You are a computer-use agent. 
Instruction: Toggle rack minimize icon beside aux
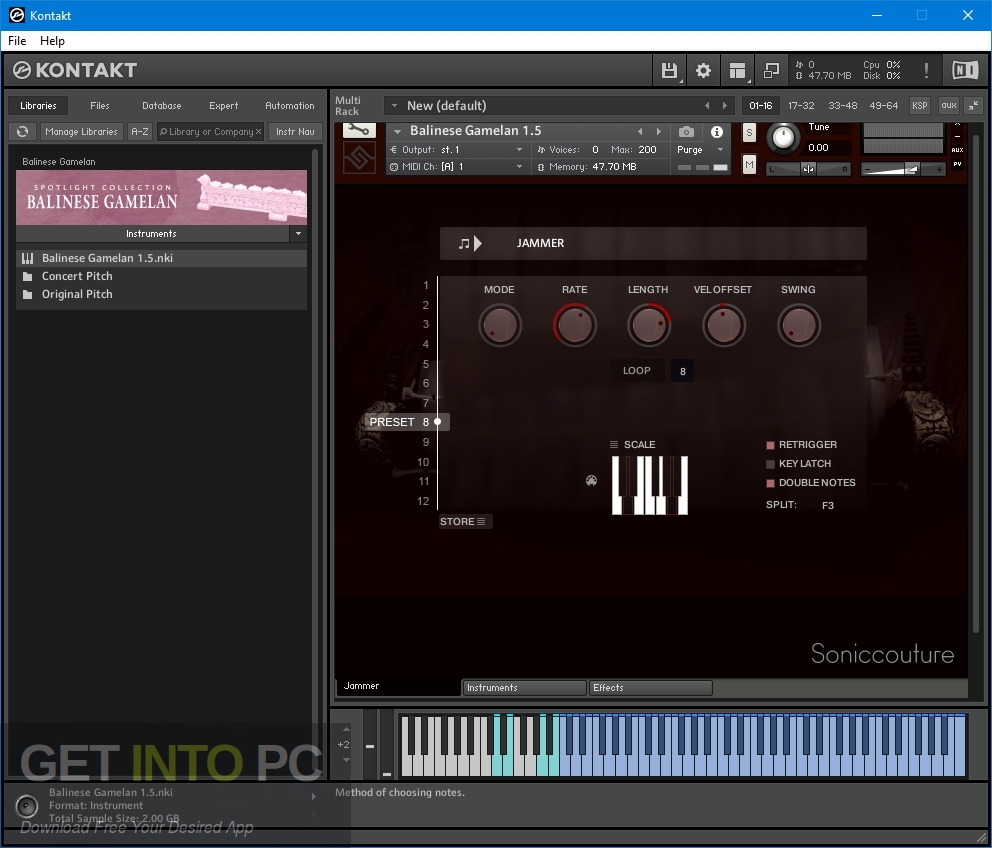click(973, 106)
